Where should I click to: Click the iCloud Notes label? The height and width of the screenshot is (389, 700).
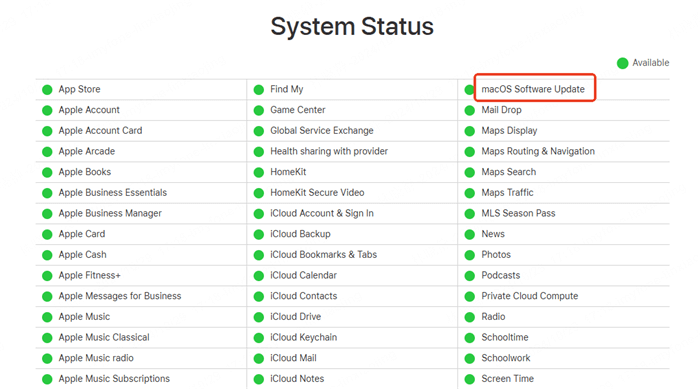pos(297,379)
